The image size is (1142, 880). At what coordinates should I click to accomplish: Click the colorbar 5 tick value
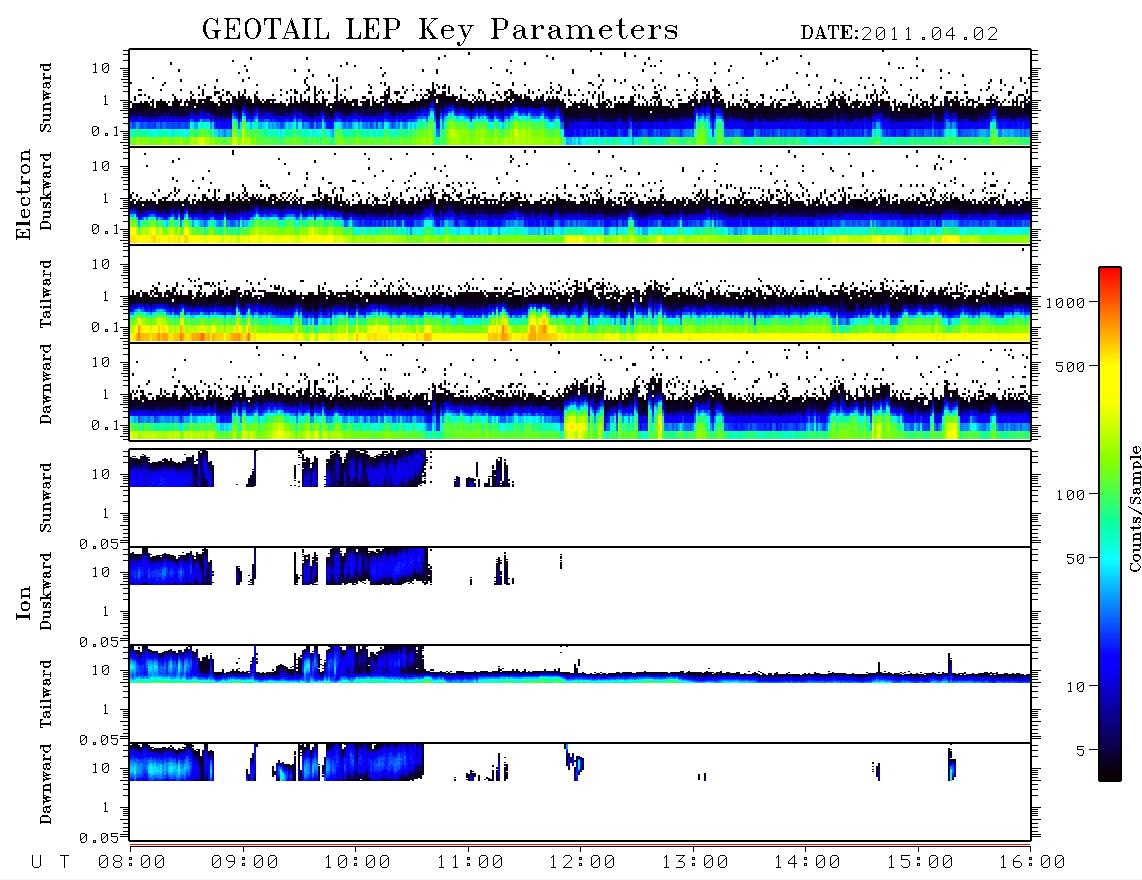tap(1081, 751)
